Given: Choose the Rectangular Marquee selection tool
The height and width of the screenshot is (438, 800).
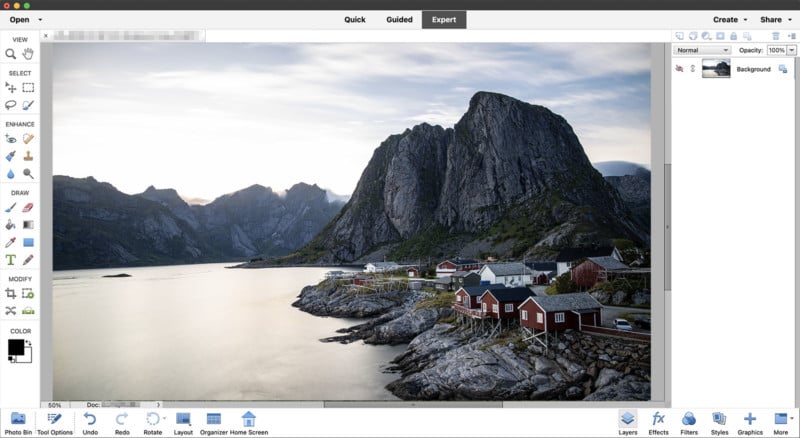Looking at the screenshot, I should [x=28, y=88].
